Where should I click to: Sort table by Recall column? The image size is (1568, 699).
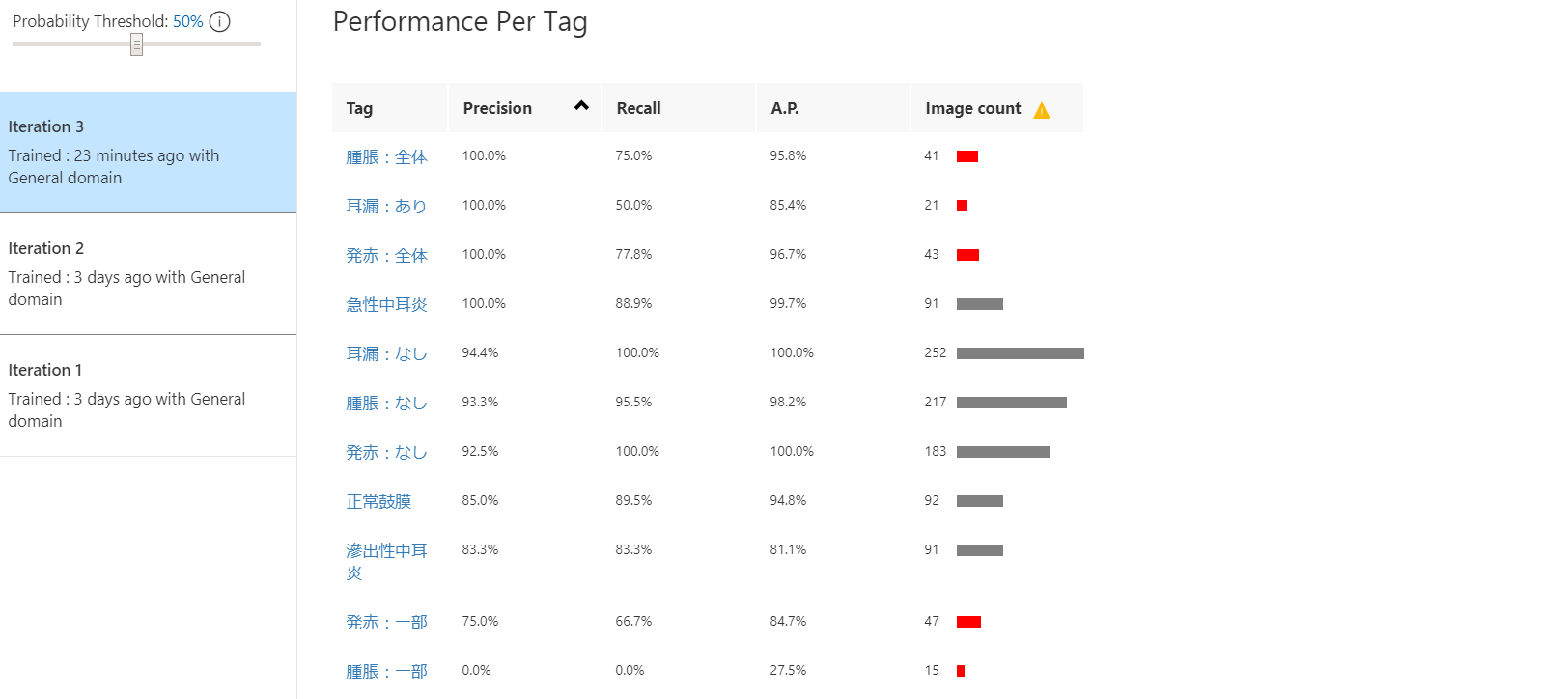[x=639, y=108]
